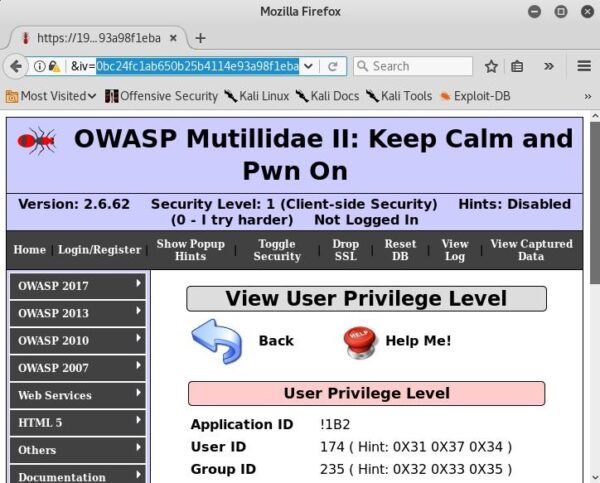Open the bookmarks library icon

(518, 66)
